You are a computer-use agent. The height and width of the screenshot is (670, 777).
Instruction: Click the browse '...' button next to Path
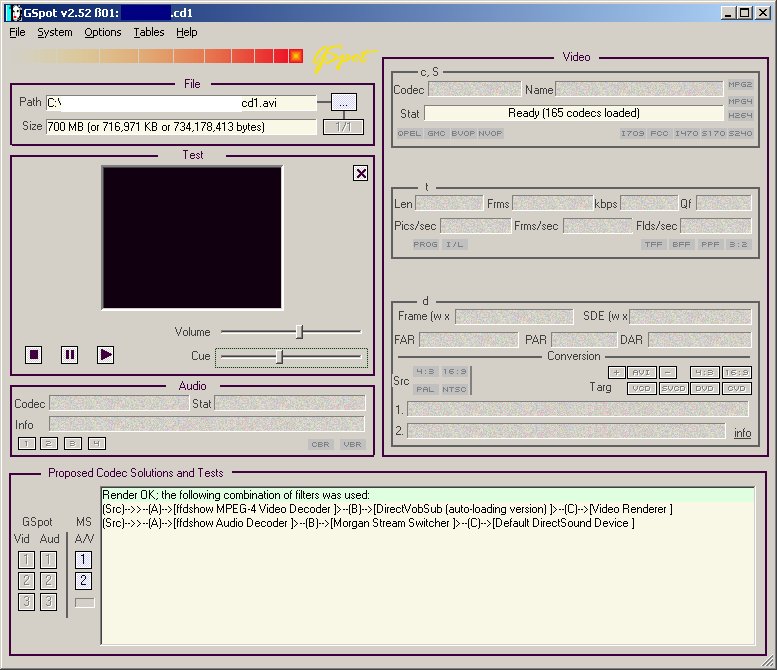[x=343, y=103]
